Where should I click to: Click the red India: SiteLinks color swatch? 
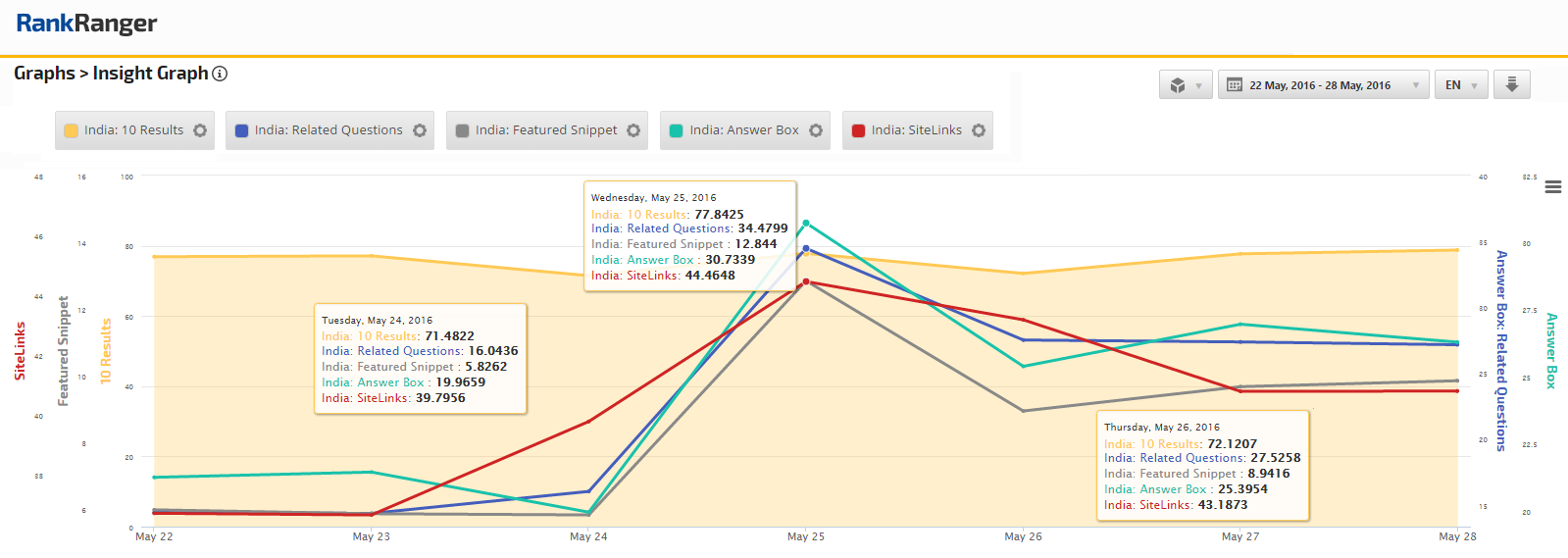coord(859,130)
